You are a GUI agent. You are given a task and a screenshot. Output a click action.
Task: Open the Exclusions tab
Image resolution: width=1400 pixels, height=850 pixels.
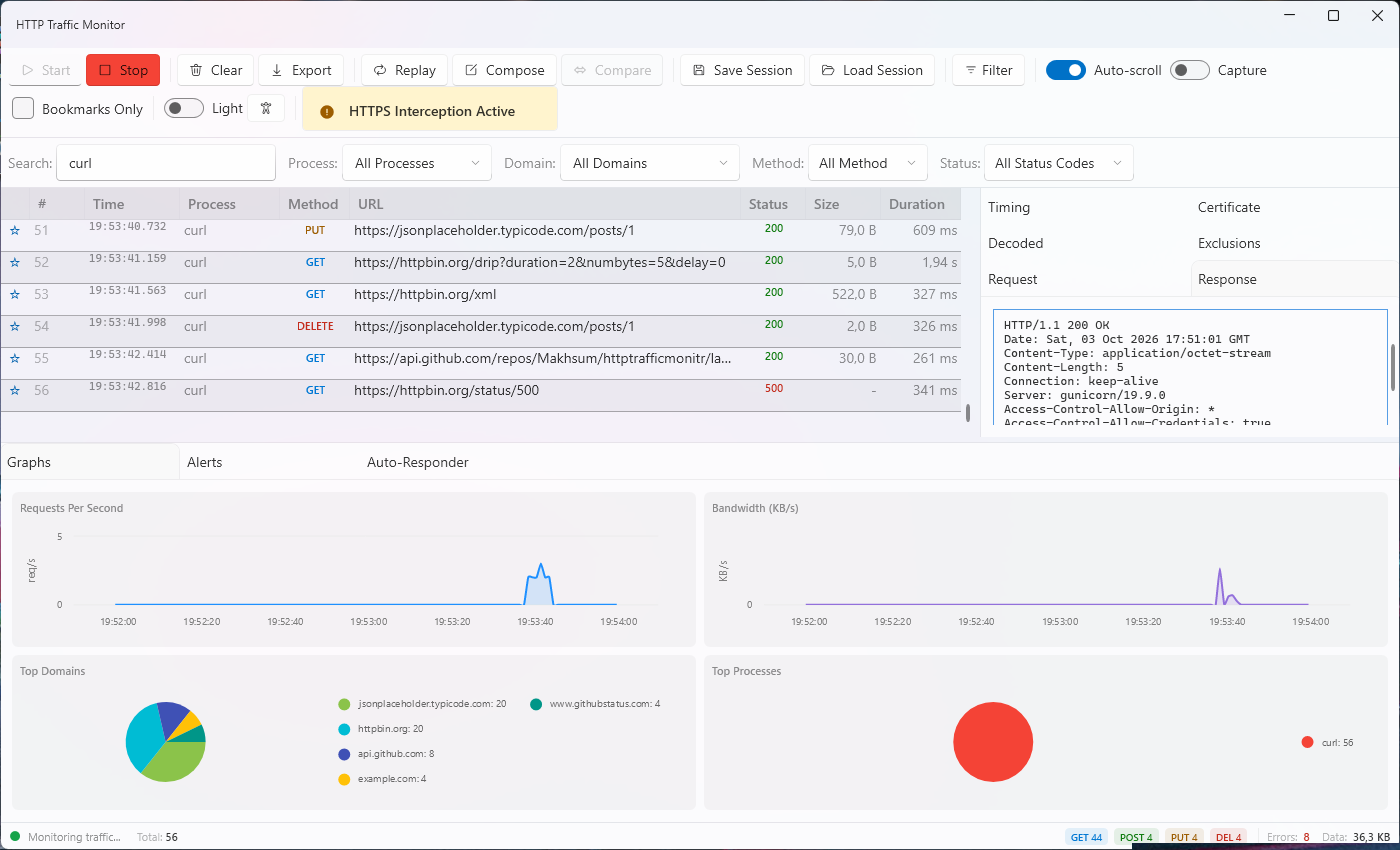[x=1294, y=243]
